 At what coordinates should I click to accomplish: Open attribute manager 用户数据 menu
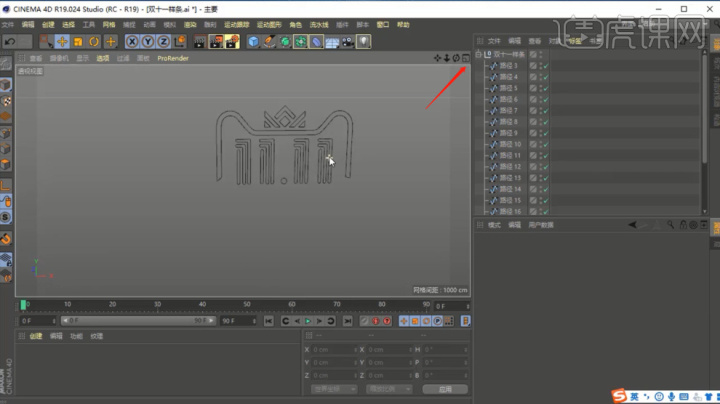click(541, 225)
